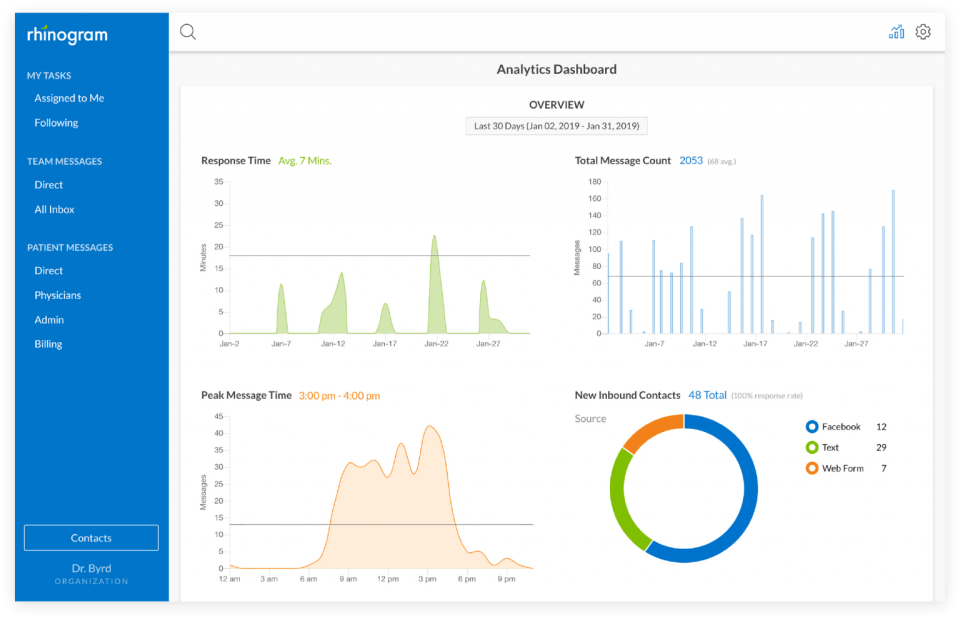This screenshot has width=960, height=619.
Task: Click the Total Message Count title
Action: pyautogui.click(x=623, y=160)
